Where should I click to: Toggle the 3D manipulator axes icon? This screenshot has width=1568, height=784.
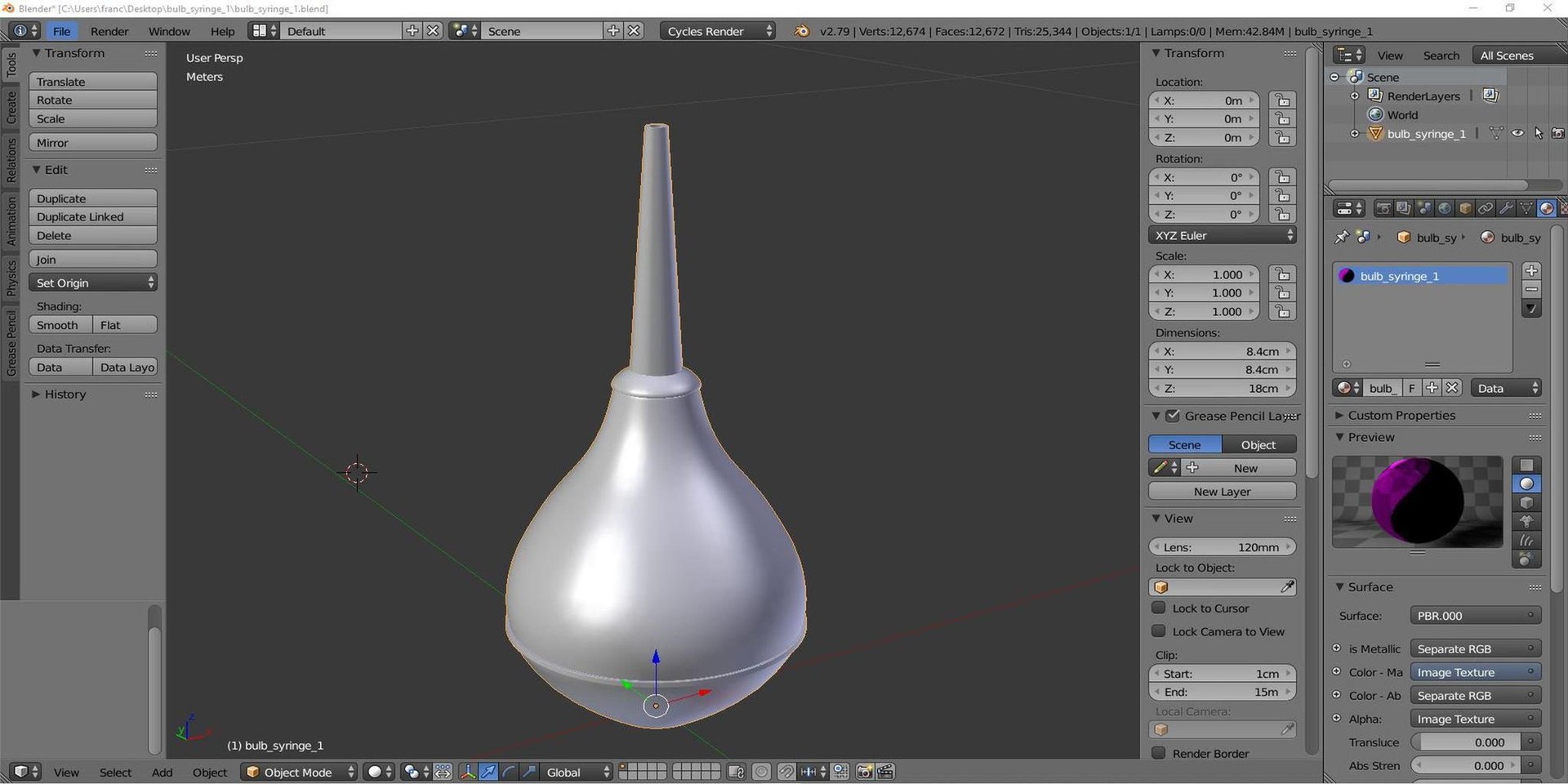(x=468, y=772)
